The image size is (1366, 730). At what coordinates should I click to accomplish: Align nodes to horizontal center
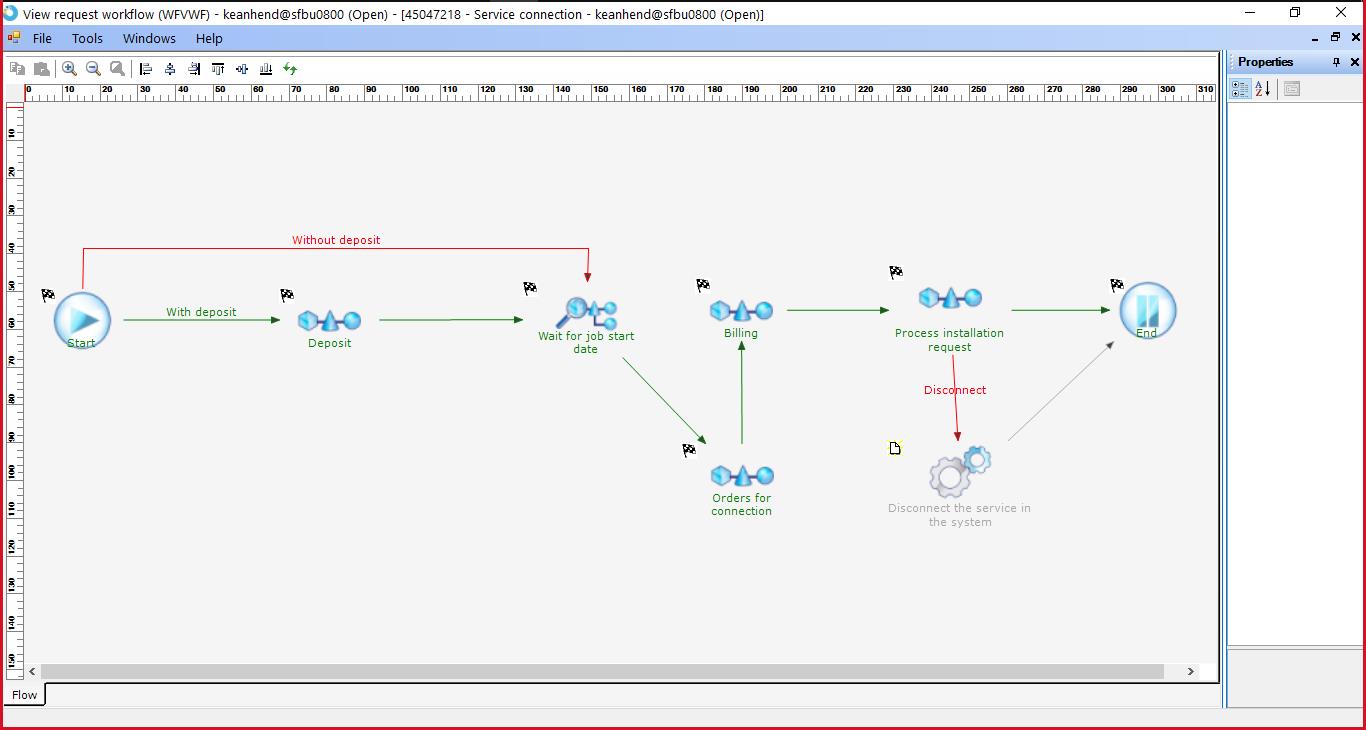pyautogui.click(x=170, y=69)
